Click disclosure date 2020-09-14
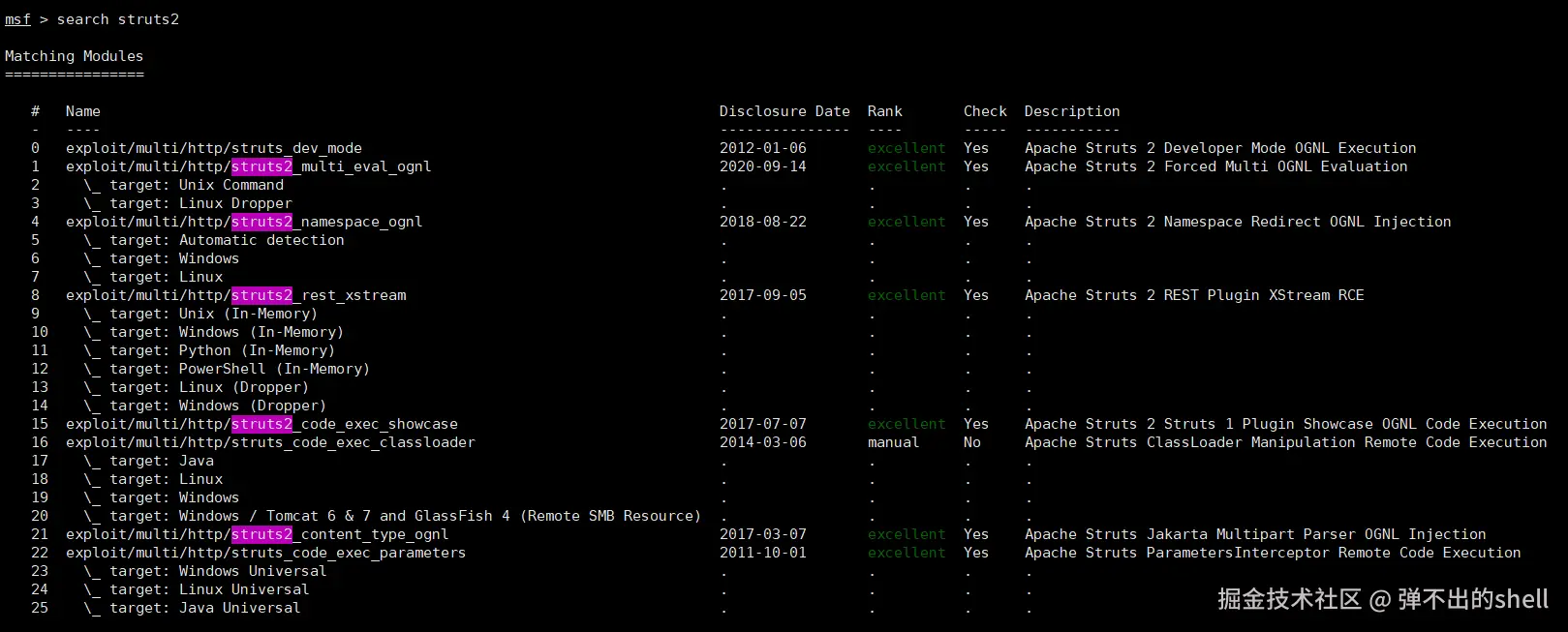1568x632 pixels. pyautogui.click(x=763, y=166)
